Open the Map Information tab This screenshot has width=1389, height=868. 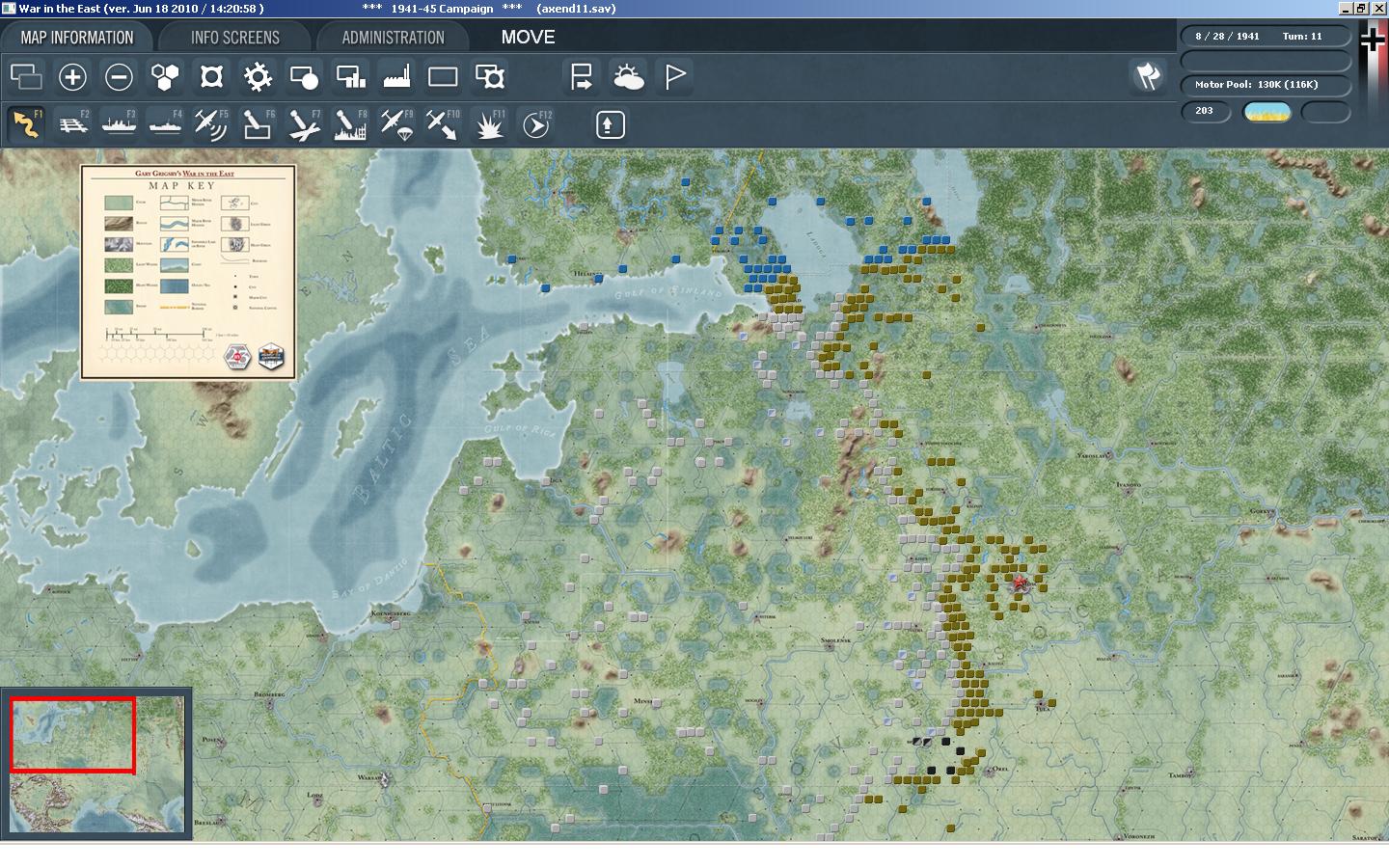pos(77,38)
